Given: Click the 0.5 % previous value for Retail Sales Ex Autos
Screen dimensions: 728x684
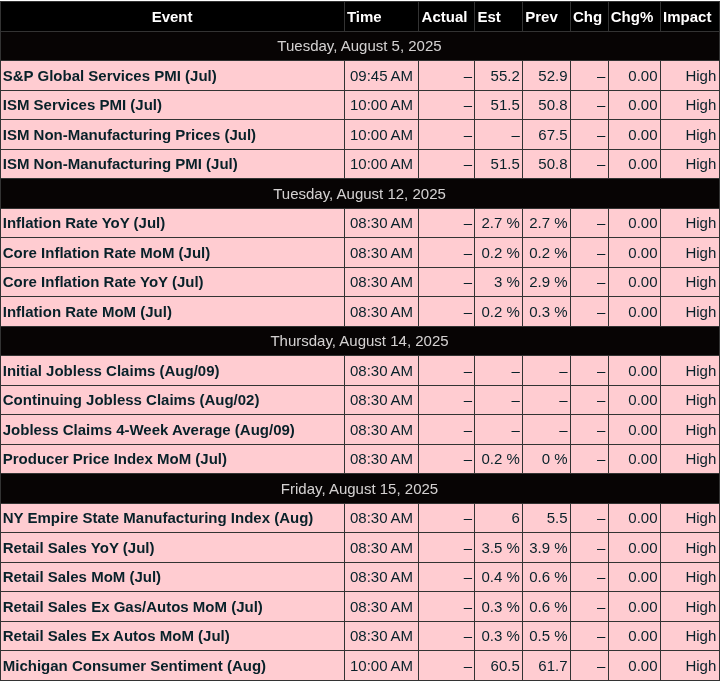Looking at the screenshot, I should tap(546, 636).
